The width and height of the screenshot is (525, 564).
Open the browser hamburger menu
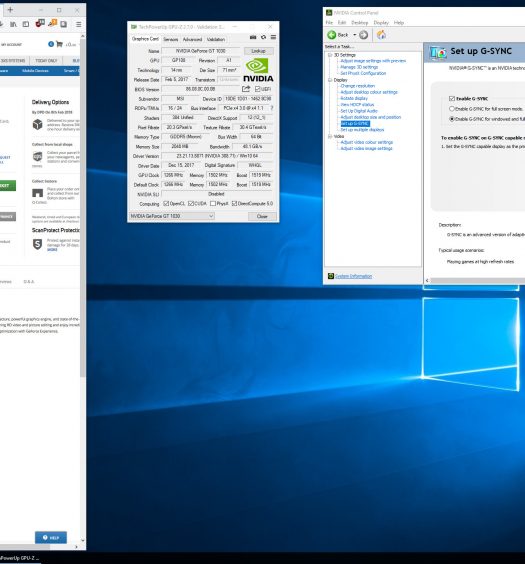(x=78, y=24)
